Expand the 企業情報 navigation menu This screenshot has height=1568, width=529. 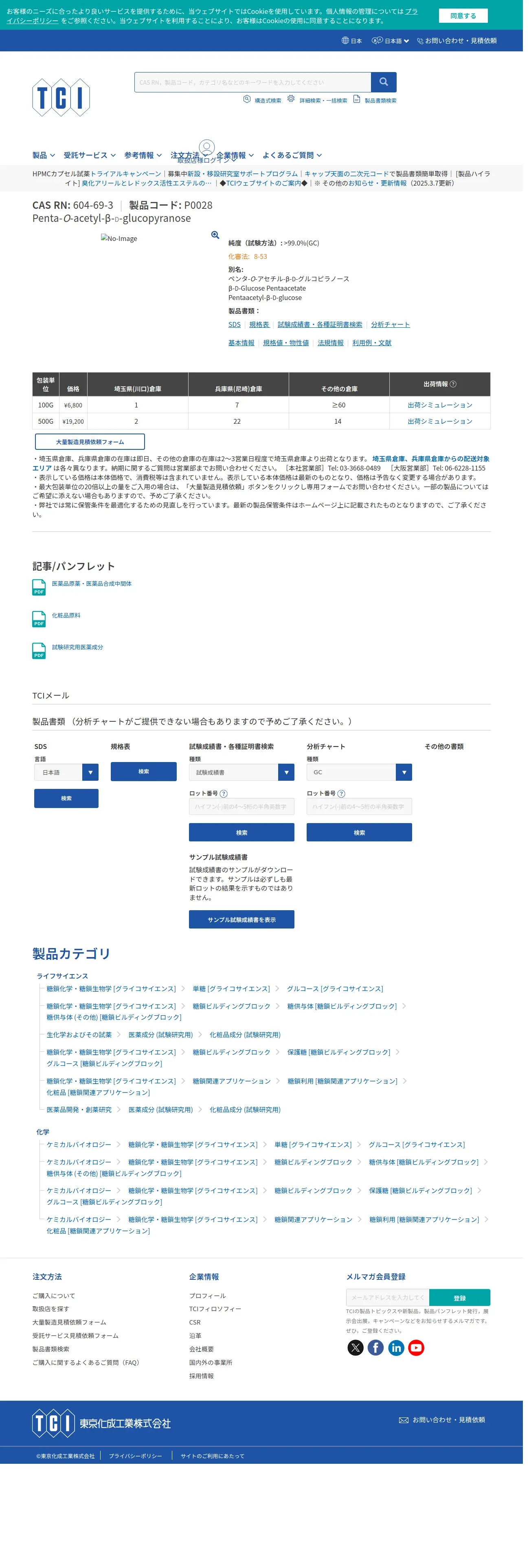click(235, 155)
